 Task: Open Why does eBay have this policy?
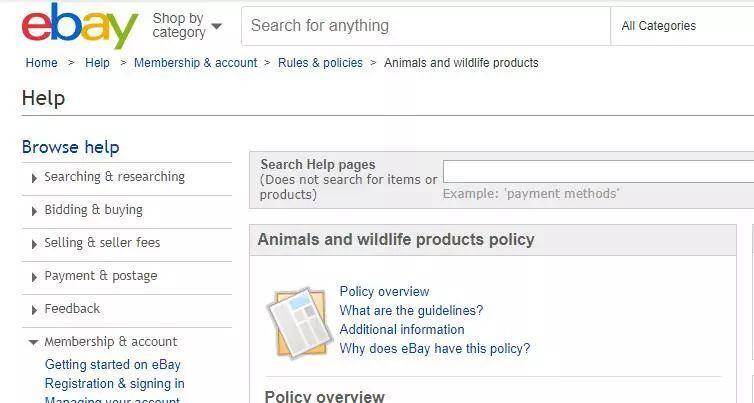(x=435, y=348)
